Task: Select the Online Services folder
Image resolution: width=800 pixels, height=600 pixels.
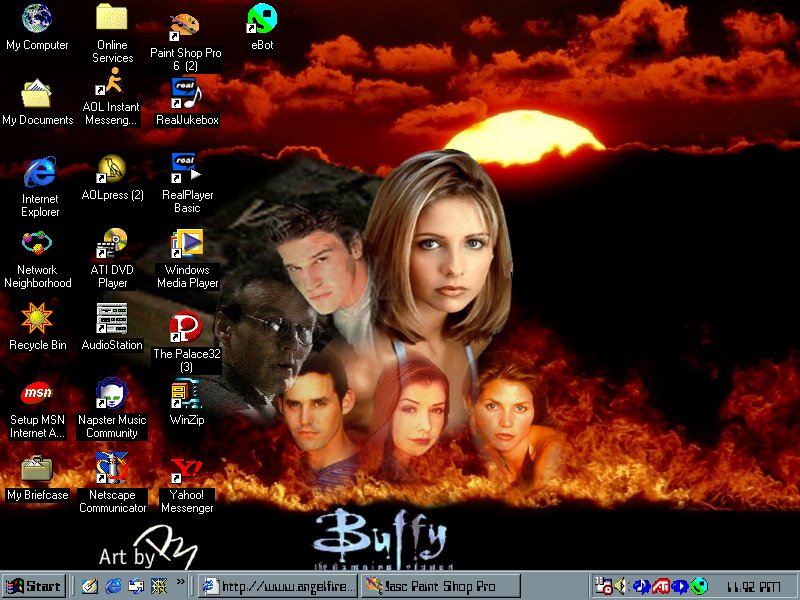Action: click(x=111, y=19)
